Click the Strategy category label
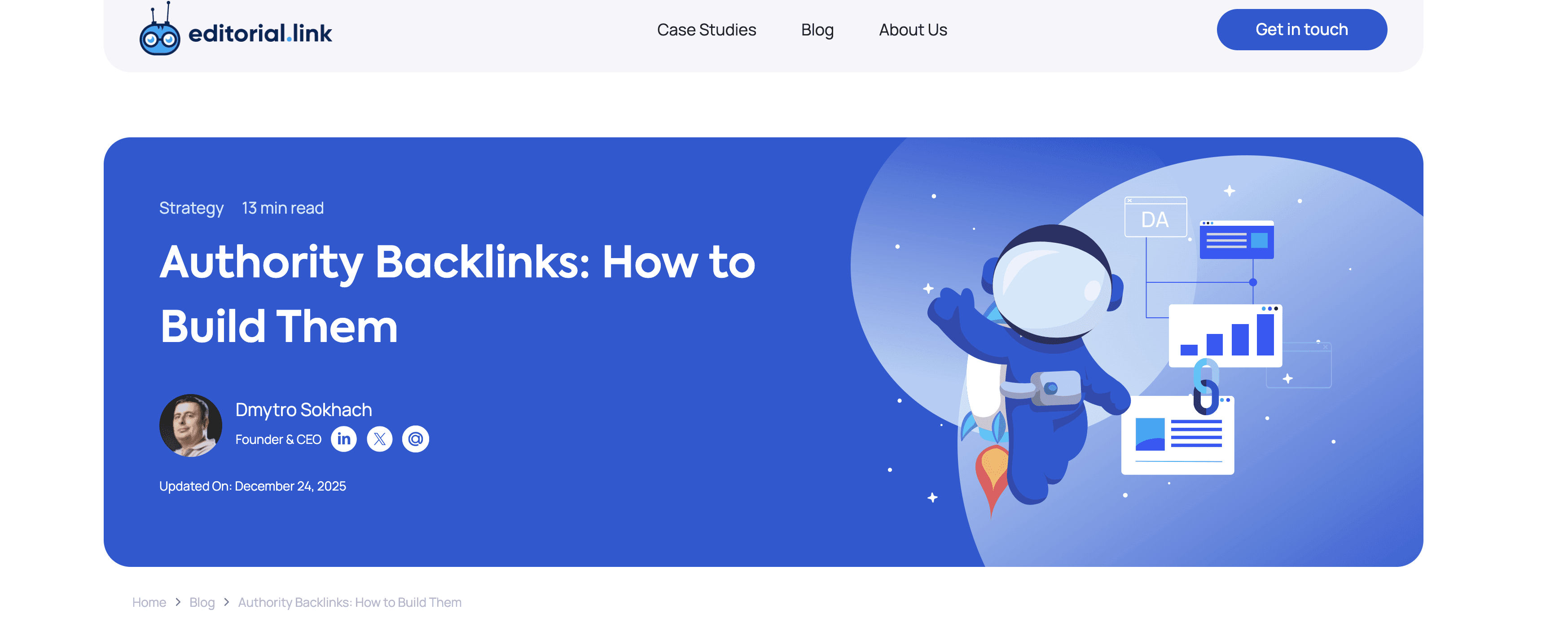 point(191,208)
